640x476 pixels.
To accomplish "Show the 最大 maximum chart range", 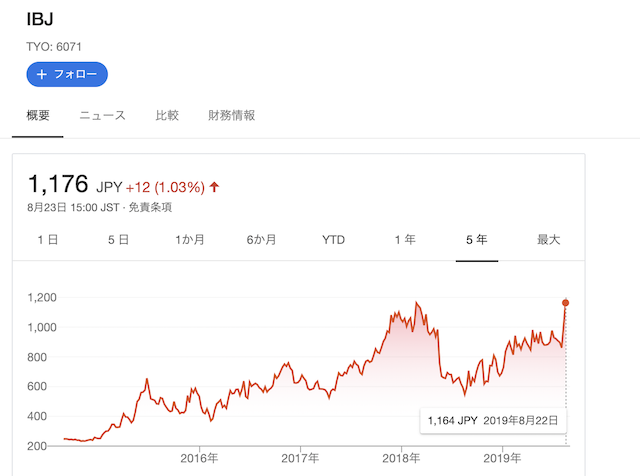I will click(549, 240).
